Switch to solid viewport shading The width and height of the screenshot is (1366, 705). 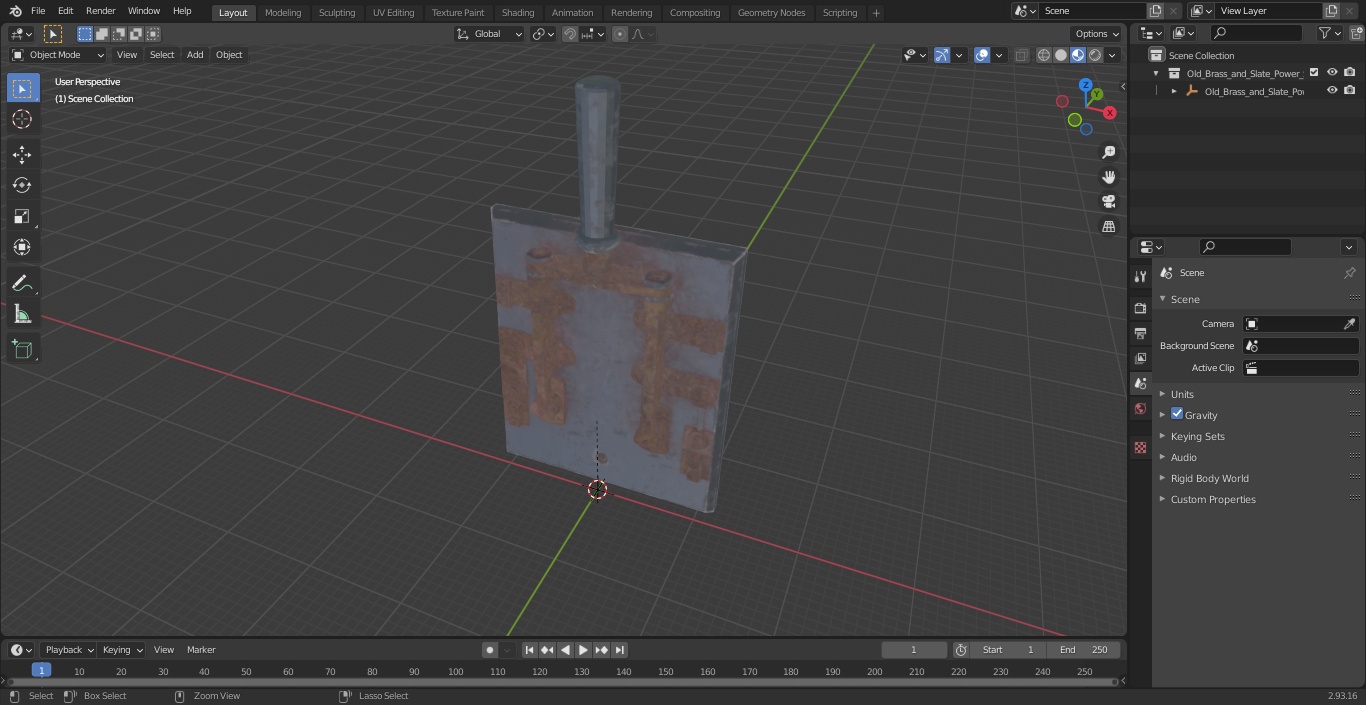(x=1060, y=55)
